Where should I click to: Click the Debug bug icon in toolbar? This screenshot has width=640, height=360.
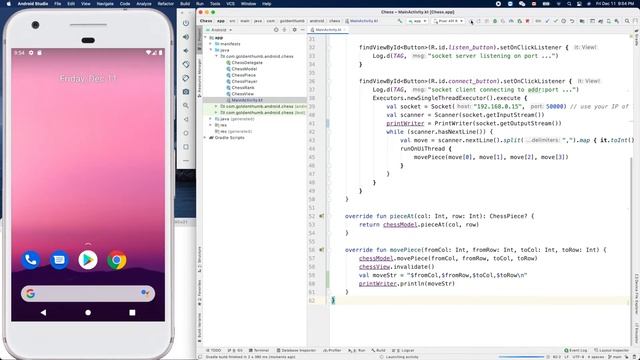point(495,21)
